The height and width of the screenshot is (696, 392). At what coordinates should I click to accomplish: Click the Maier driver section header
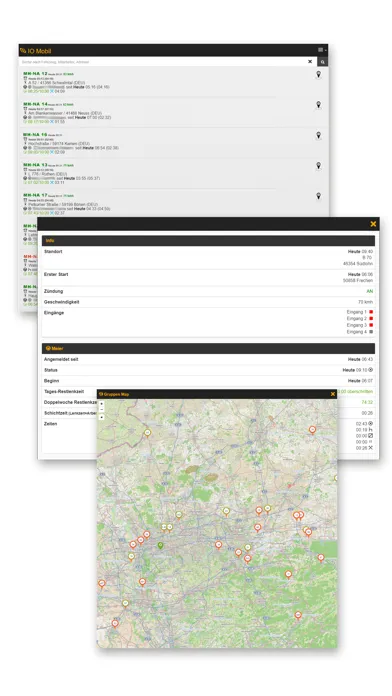point(208,348)
